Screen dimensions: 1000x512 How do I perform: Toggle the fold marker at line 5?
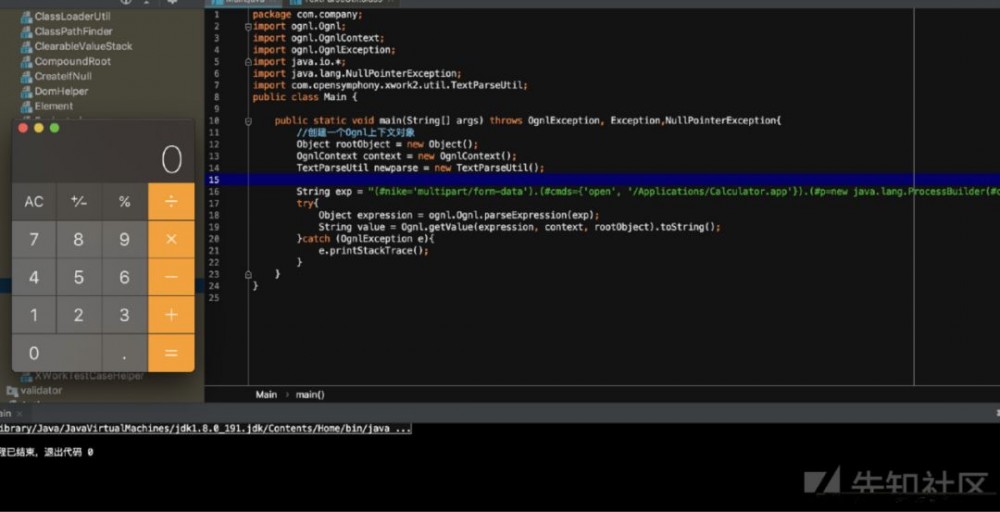click(x=248, y=62)
